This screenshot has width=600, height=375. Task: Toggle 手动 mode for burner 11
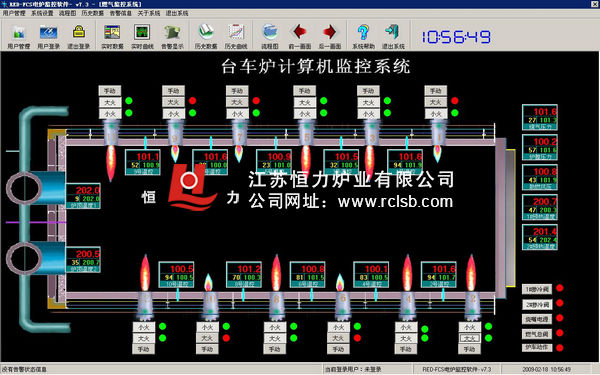point(110,91)
